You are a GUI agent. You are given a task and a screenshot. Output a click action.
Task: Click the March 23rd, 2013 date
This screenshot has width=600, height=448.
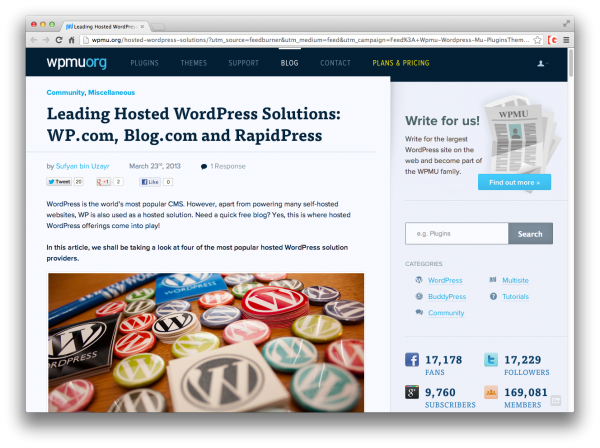[155, 166]
